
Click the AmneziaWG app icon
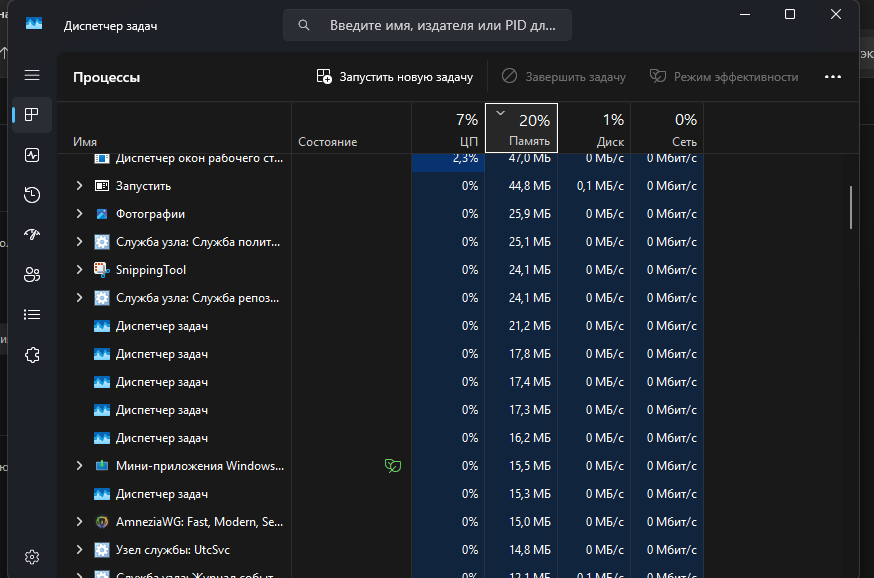pos(101,522)
